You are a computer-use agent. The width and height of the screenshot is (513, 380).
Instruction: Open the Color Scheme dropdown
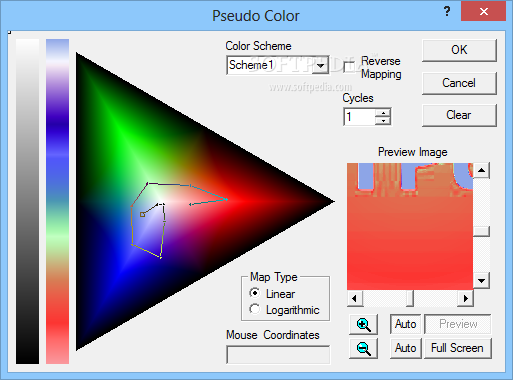click(x=320, y=65)
